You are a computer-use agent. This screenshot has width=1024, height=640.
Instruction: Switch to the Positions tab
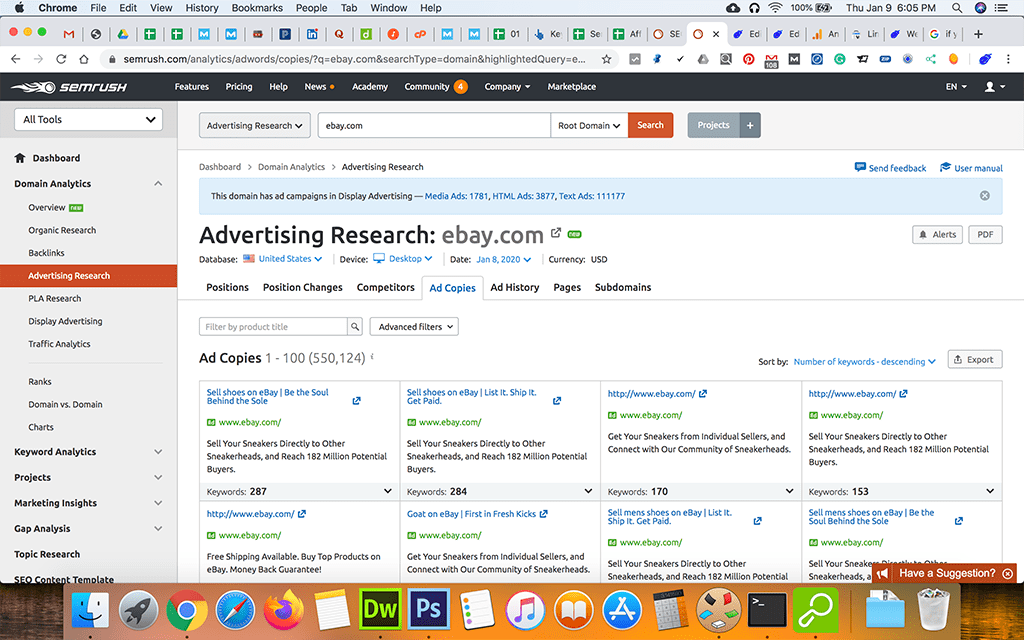pyautogui.click(x=227, y=287)
